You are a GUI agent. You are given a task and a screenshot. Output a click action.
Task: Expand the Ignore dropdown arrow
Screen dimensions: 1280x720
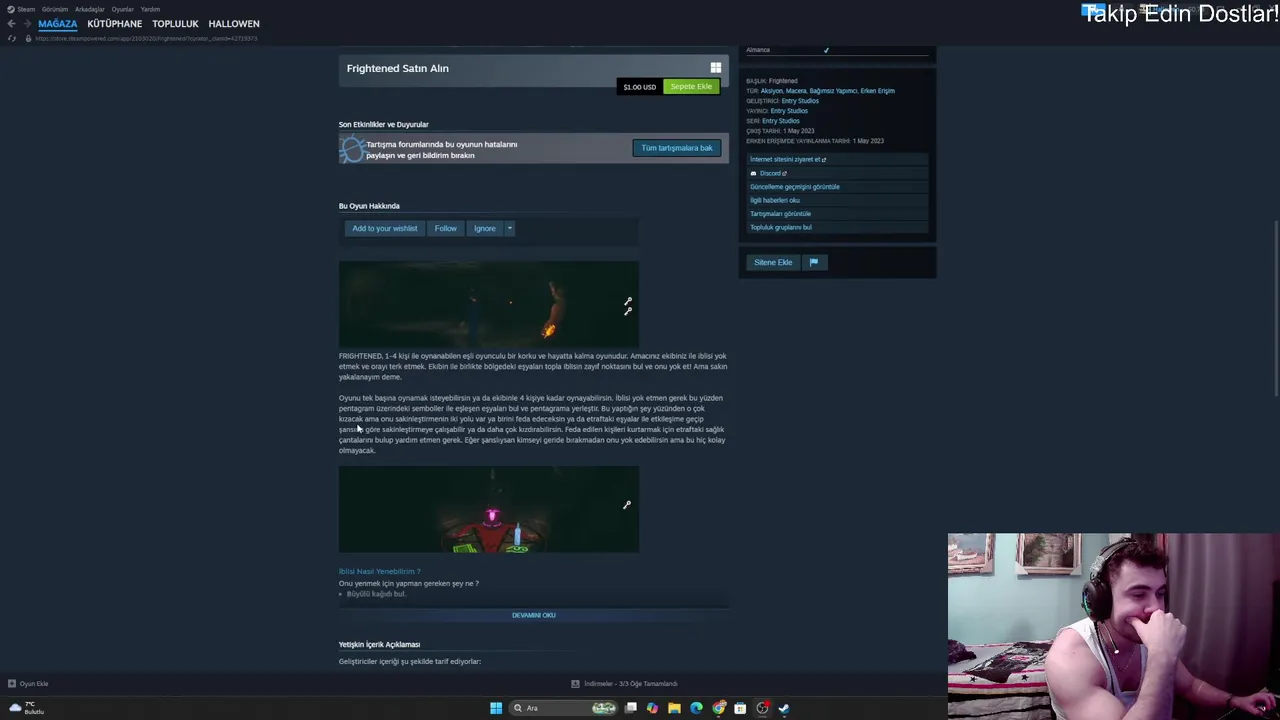pos(509,228)
